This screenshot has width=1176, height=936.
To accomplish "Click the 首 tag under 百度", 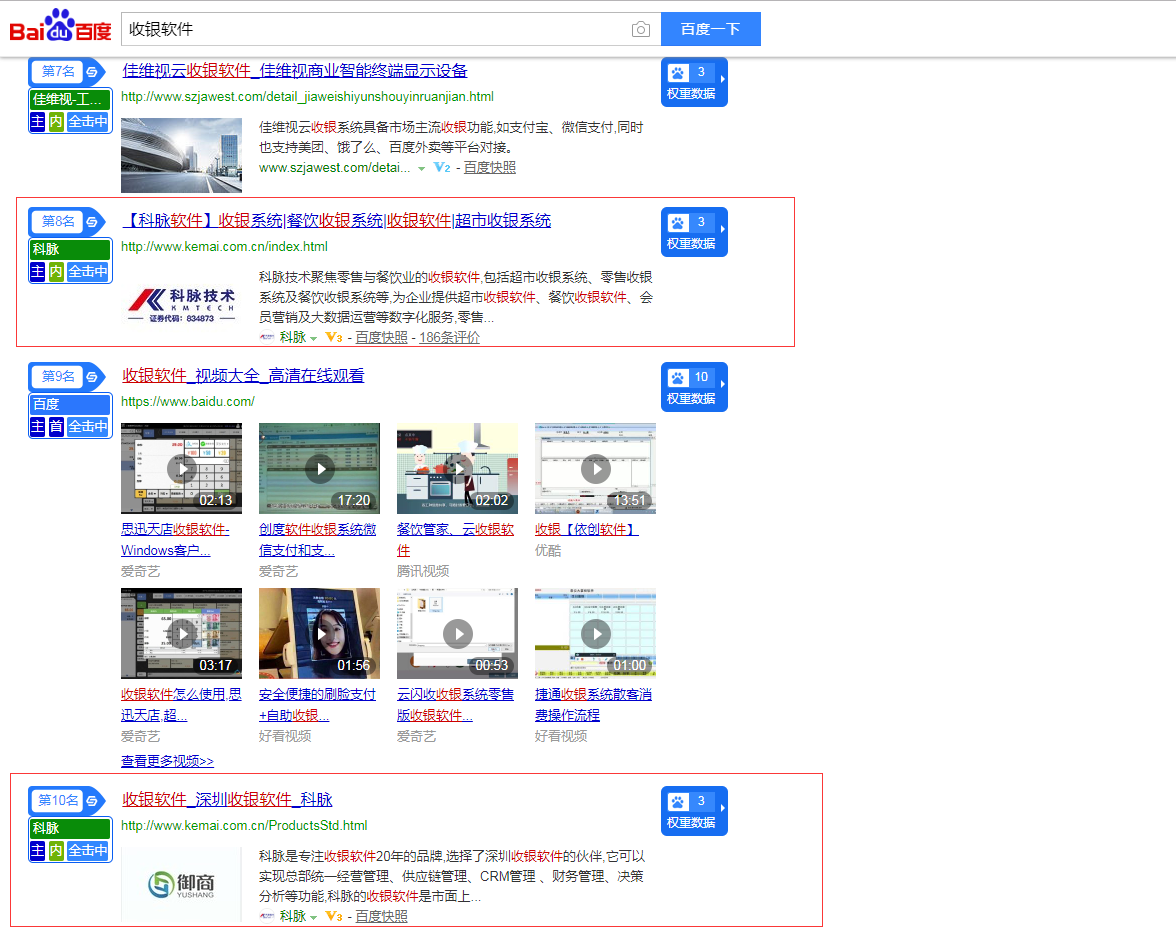I will [56, 427].
